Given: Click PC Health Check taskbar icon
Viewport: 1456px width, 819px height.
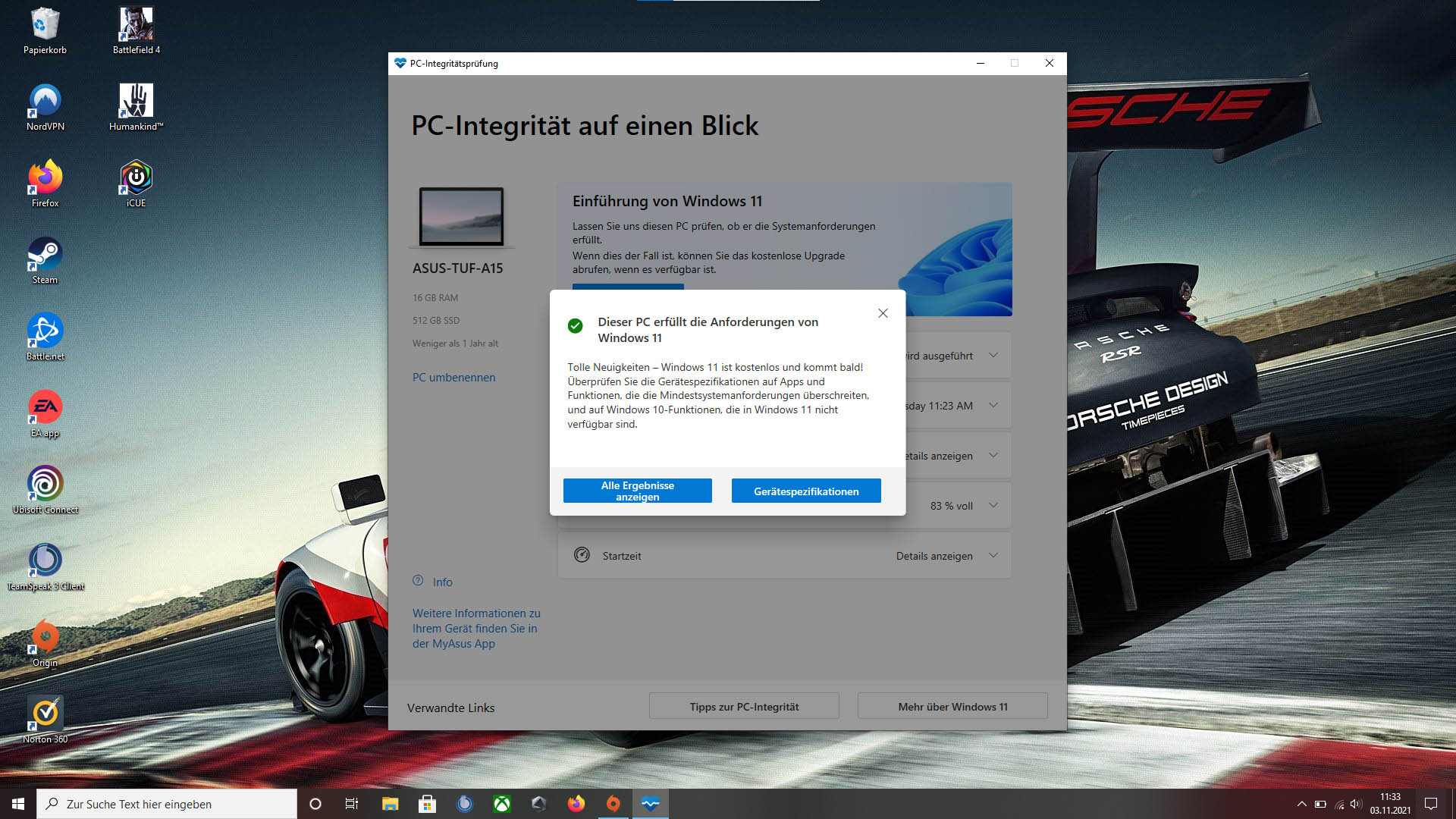Looking at the screenshot, I should click(x=651, y=804).
